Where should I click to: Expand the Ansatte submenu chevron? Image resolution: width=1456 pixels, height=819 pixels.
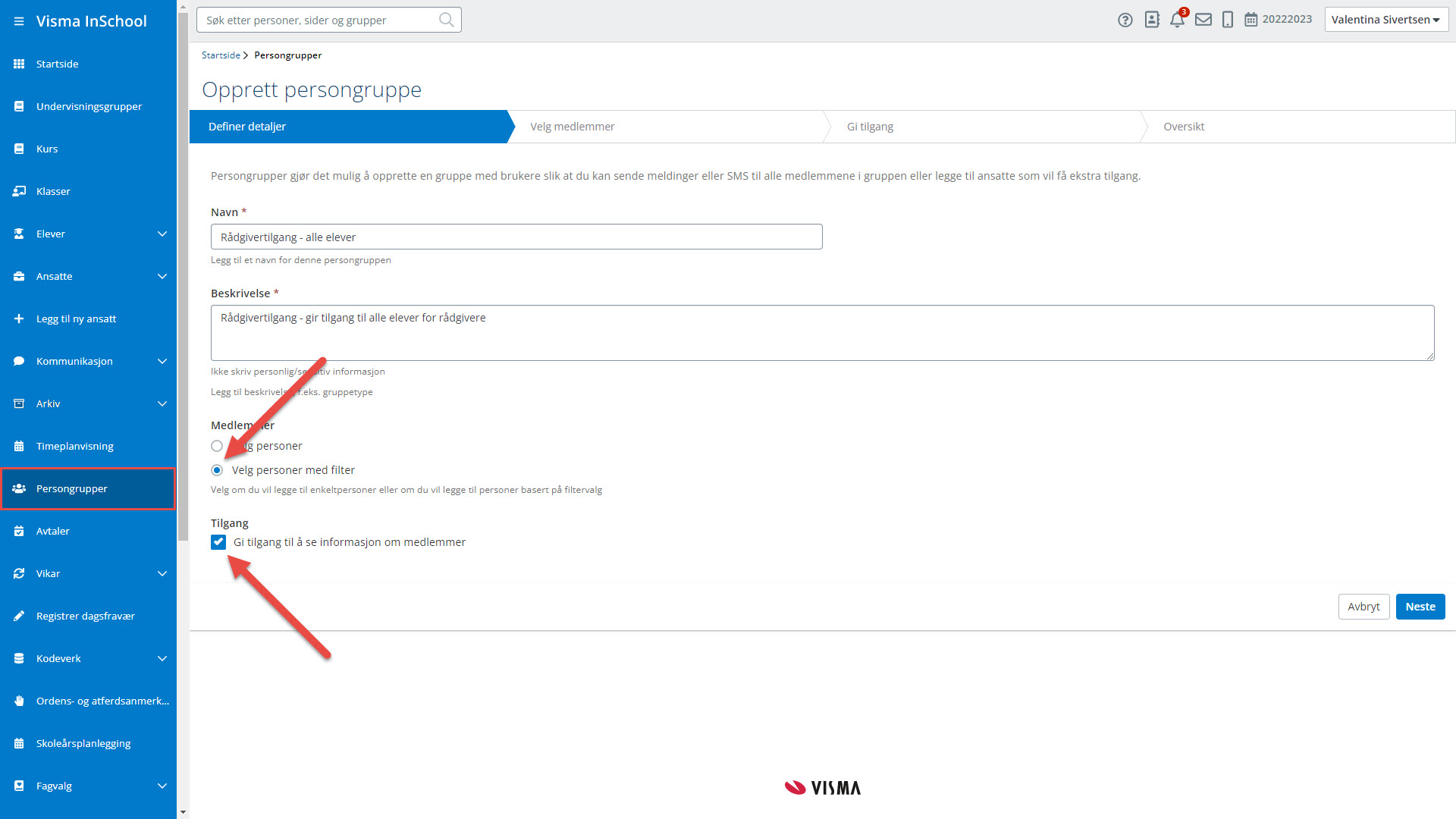coord(162,276)
